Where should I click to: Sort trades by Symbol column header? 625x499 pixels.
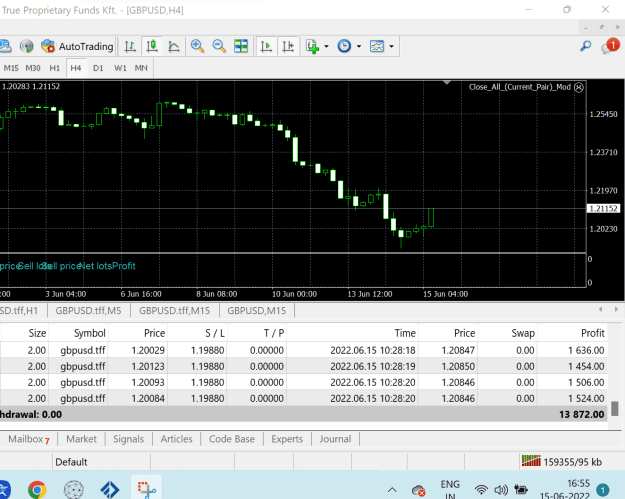coord(78,333)
